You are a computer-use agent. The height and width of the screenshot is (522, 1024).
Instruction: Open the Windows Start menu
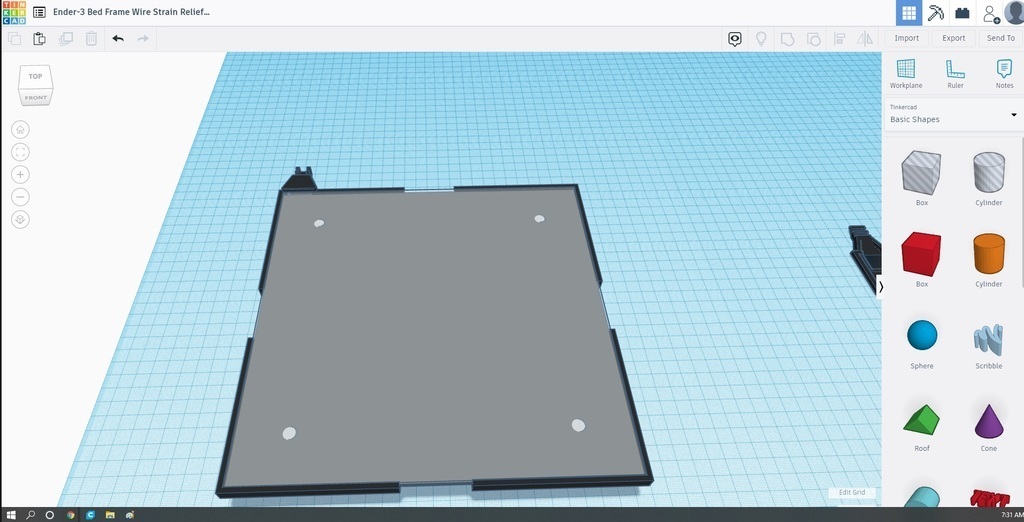click(x=11, y=515)
